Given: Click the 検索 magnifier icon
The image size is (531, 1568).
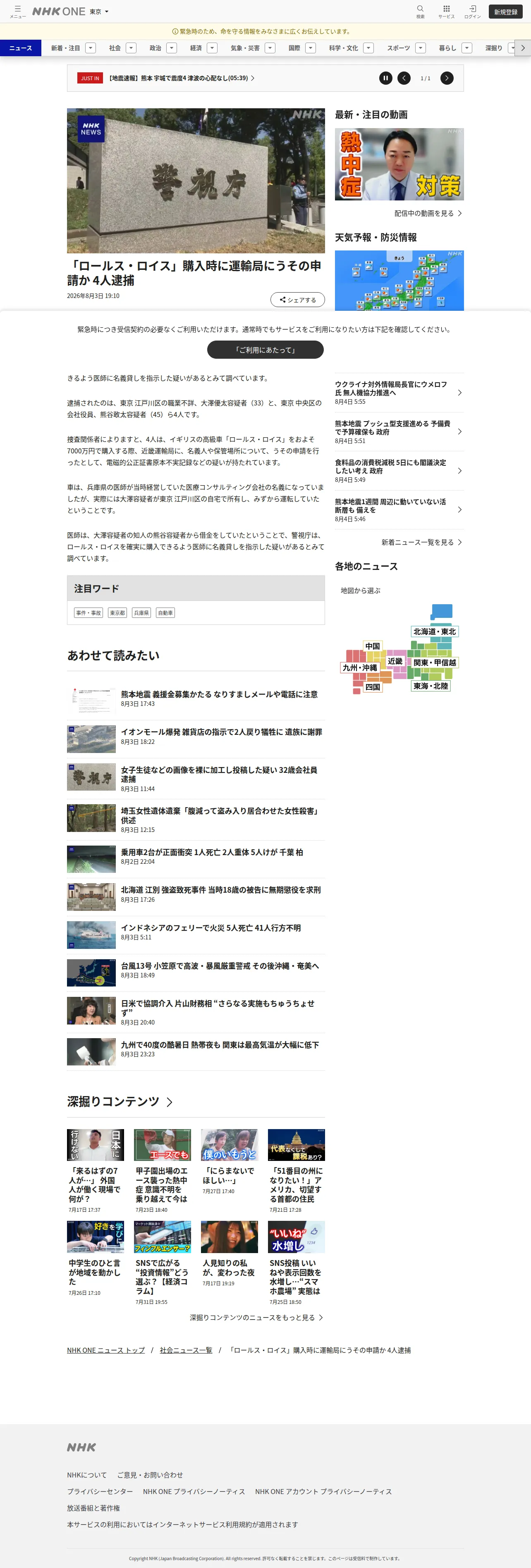Looking at the screenshot, I should click(x=420, y=11).
